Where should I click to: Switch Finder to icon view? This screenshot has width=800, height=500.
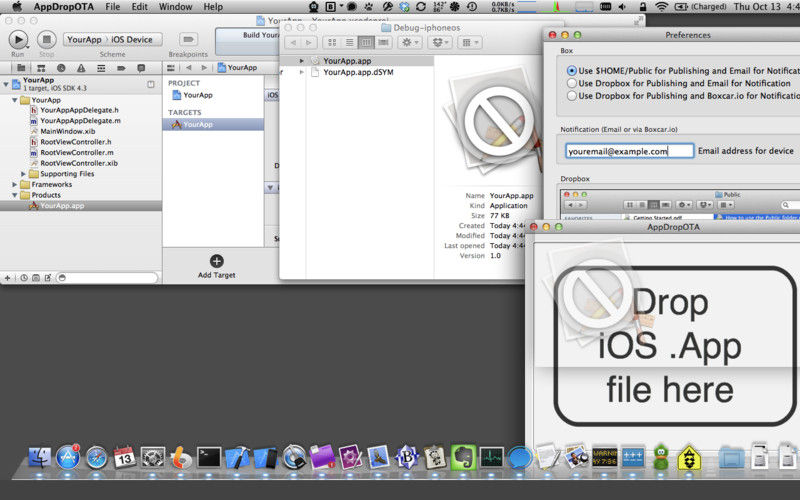(x=332, y=42)
